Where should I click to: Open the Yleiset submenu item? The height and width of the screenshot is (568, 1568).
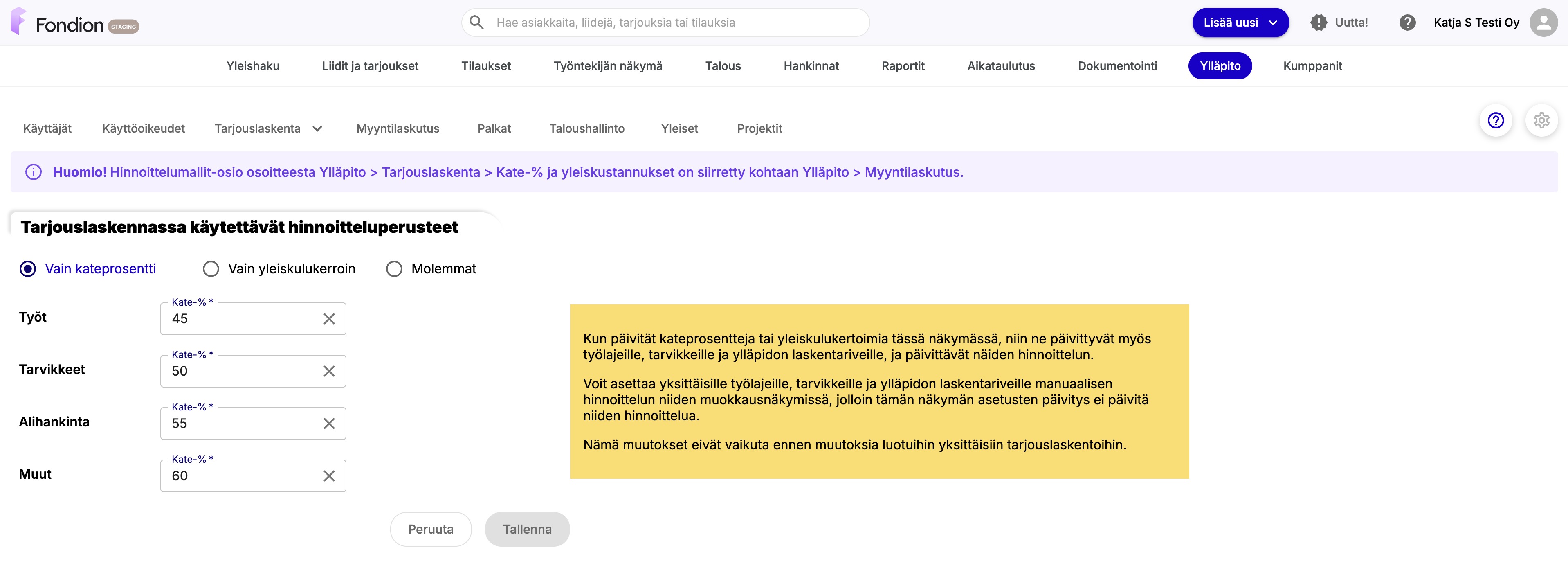679,128
